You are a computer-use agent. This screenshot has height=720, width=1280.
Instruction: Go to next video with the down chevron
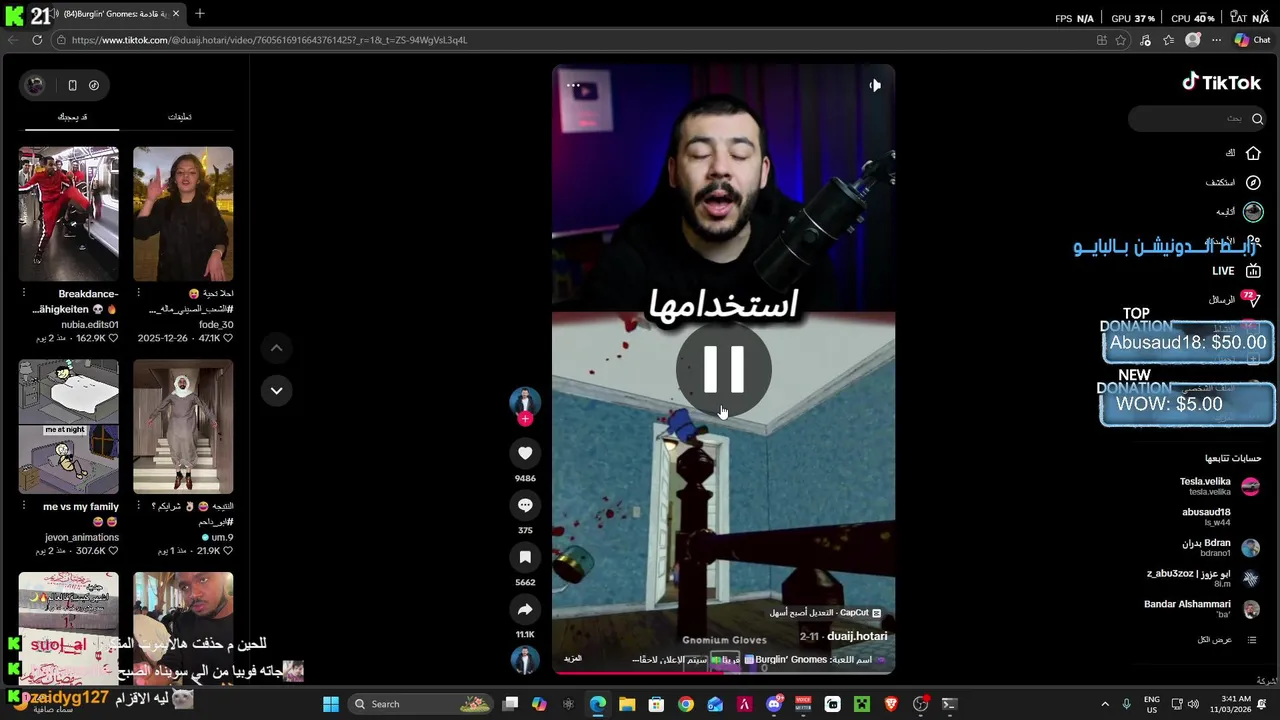276,391
